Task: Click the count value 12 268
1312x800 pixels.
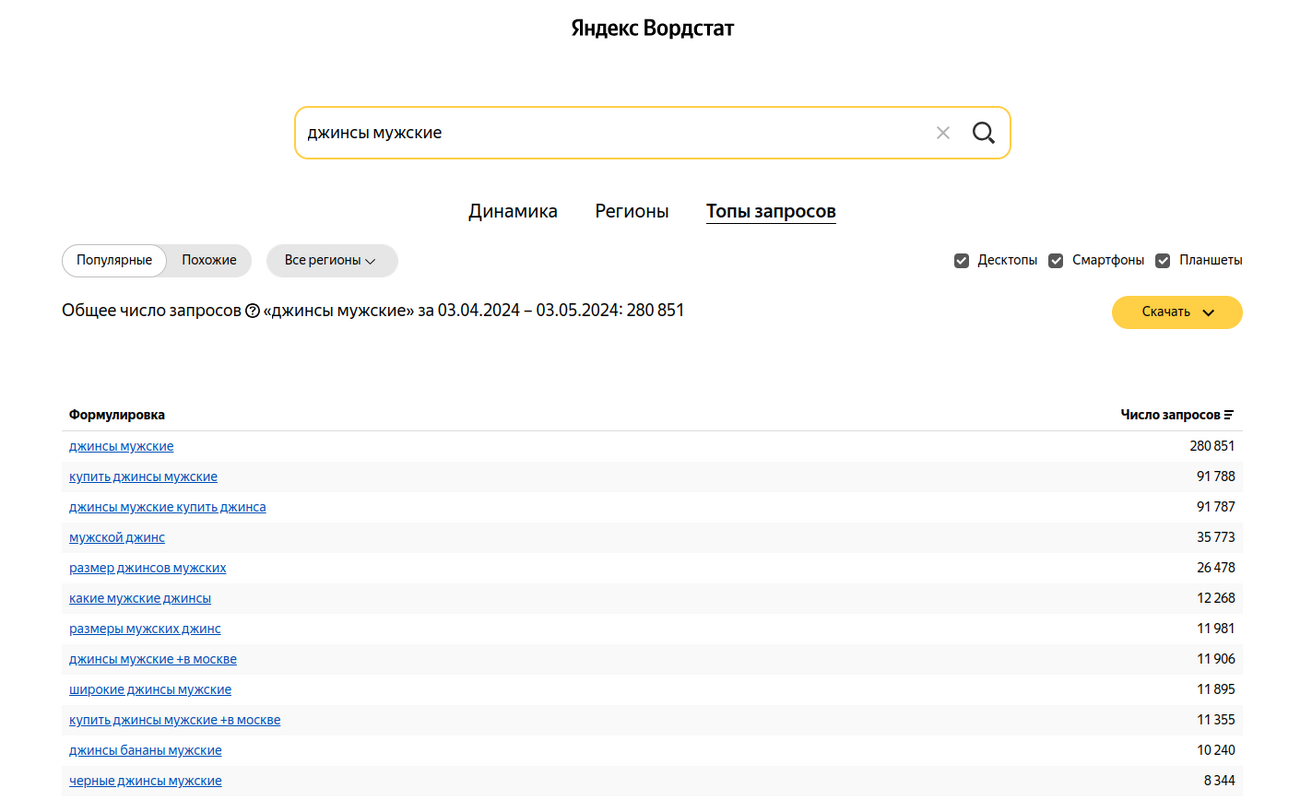Action: pyautogui.click(x=1216, y=599)
